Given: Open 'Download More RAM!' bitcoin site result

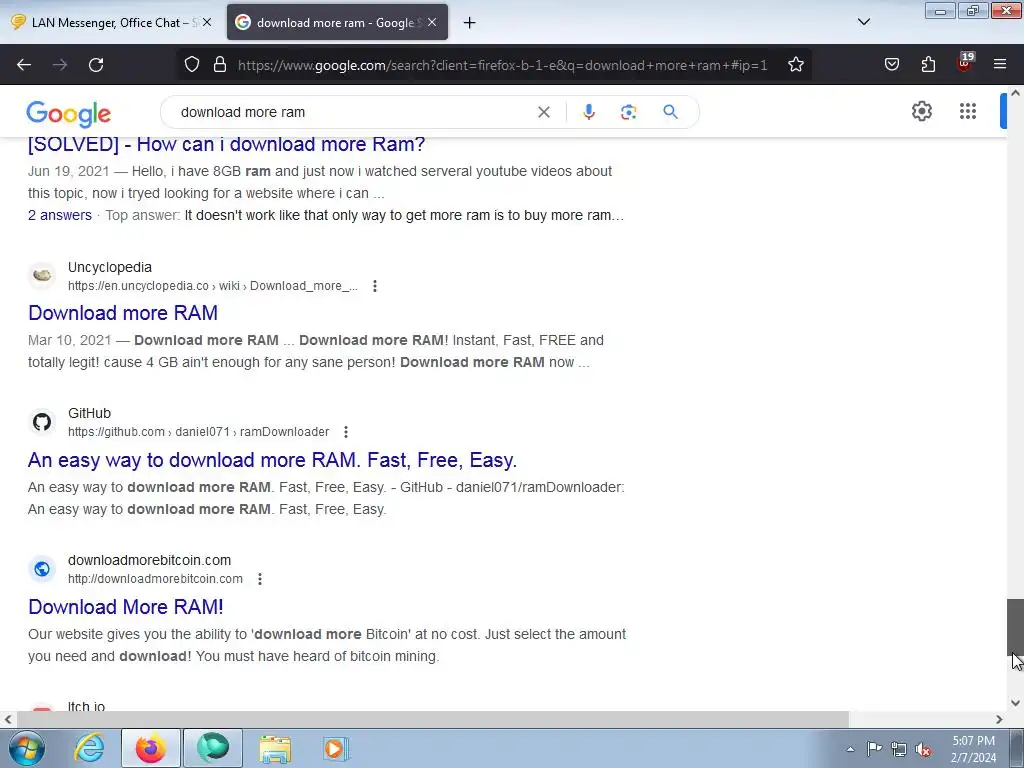Looking at the screenshot, I should click(125, 607).
